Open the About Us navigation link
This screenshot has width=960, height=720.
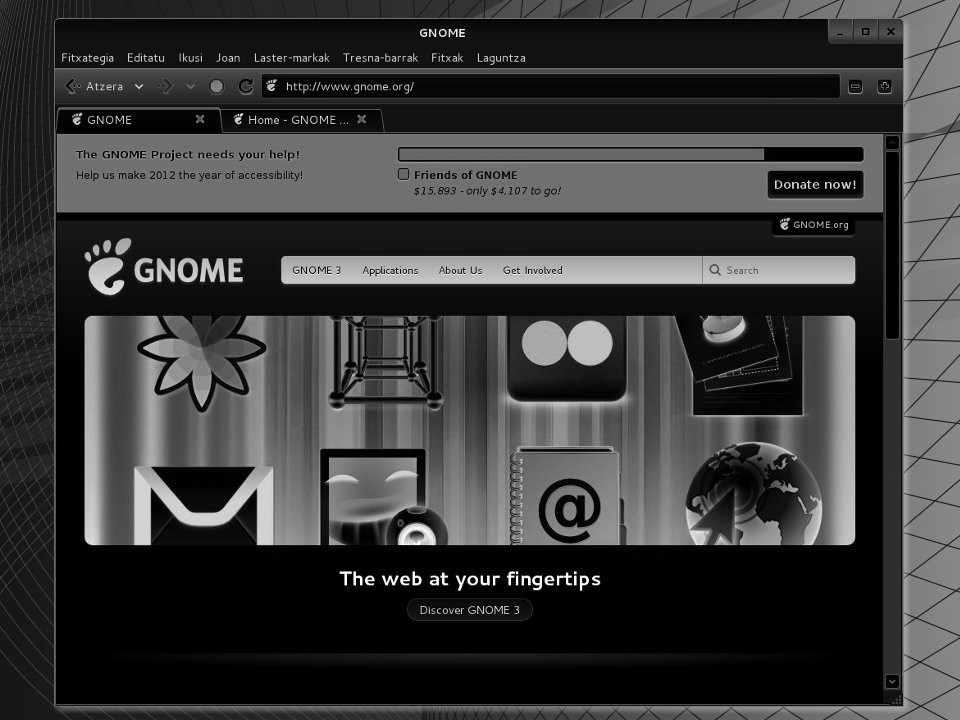coord(460,270)
